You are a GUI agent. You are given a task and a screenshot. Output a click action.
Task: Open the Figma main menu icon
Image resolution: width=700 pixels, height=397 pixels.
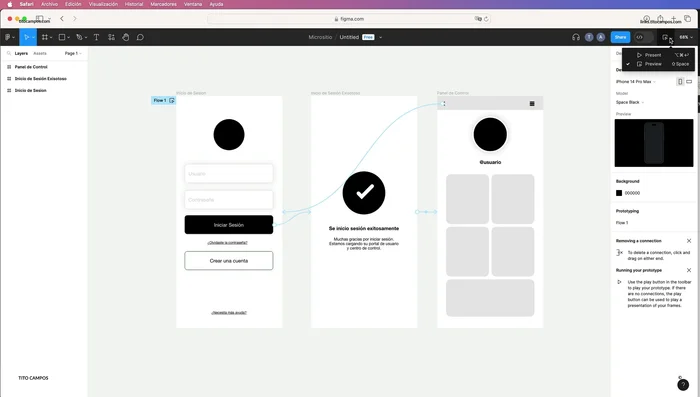(8, 37)
